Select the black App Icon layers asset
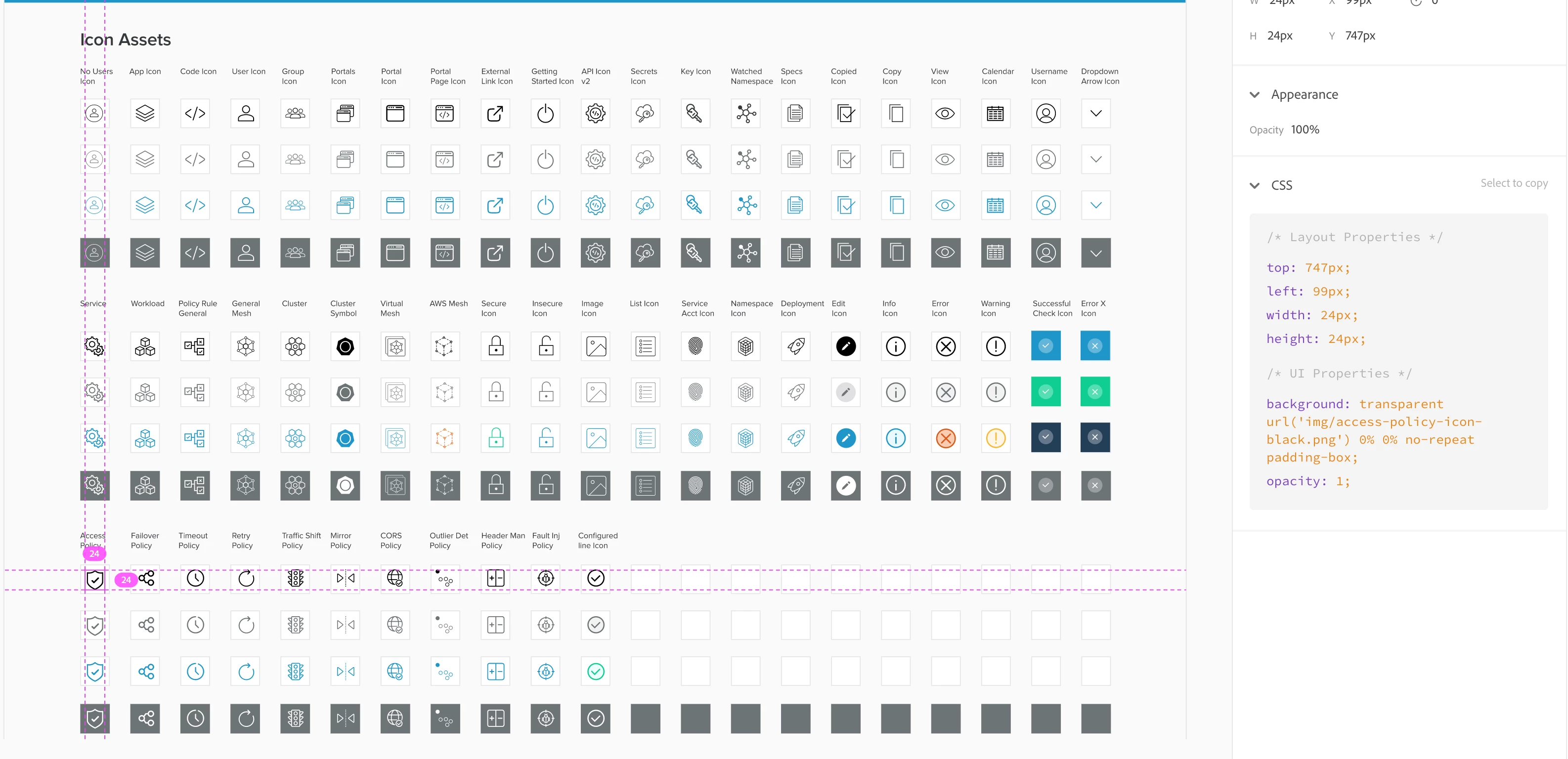The height and width of the screenshot is (759, 1568). [x=145, y=113]
